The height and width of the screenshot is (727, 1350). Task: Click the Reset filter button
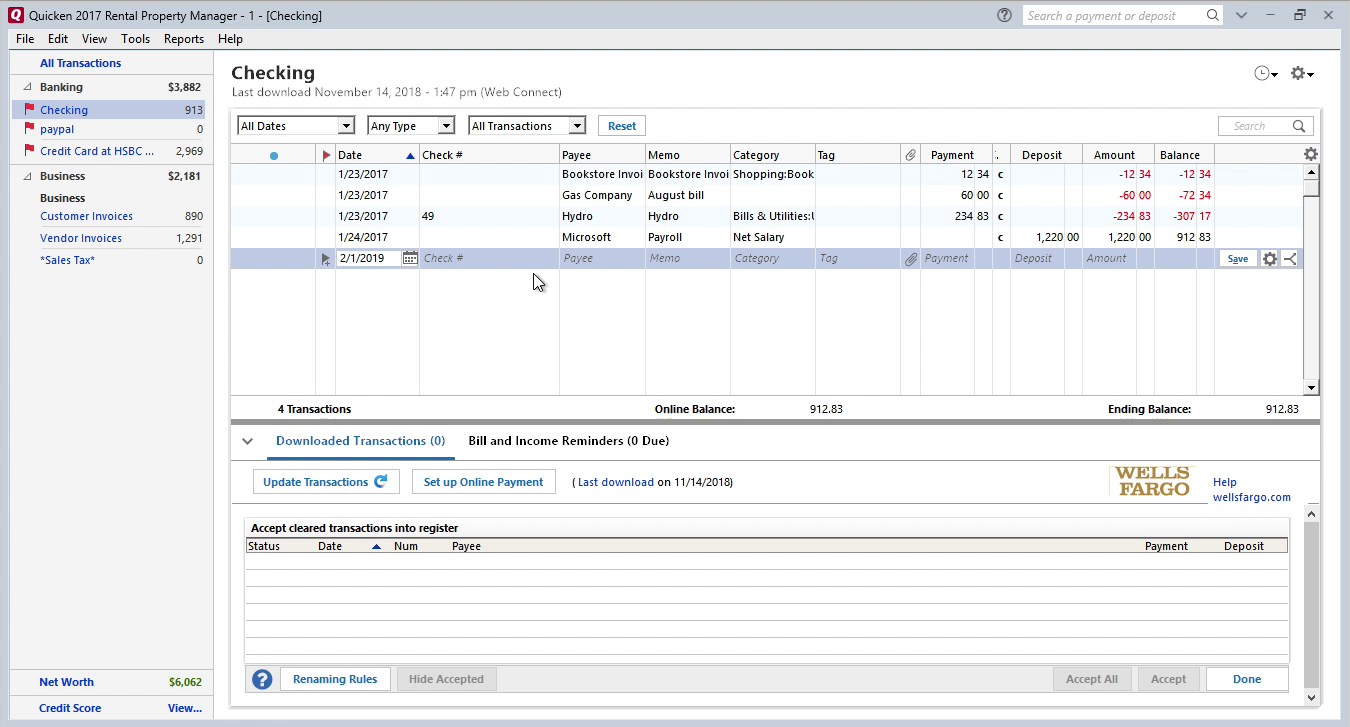click(622, 126)
